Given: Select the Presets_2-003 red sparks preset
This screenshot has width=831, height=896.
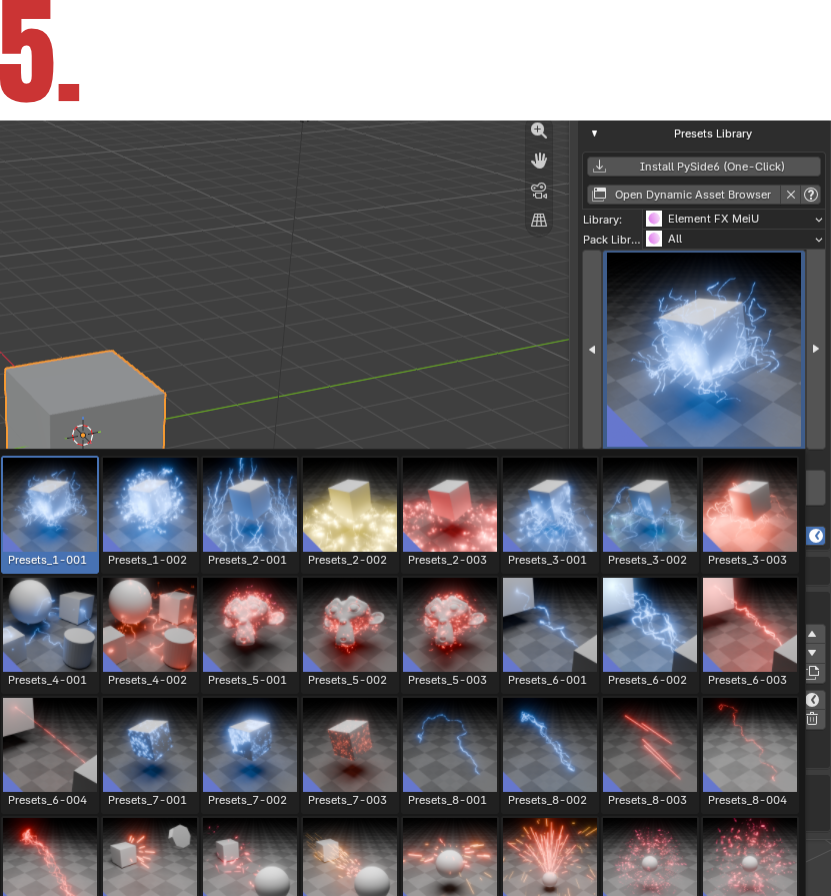Looking at the screenshot, I should (450, 514).
